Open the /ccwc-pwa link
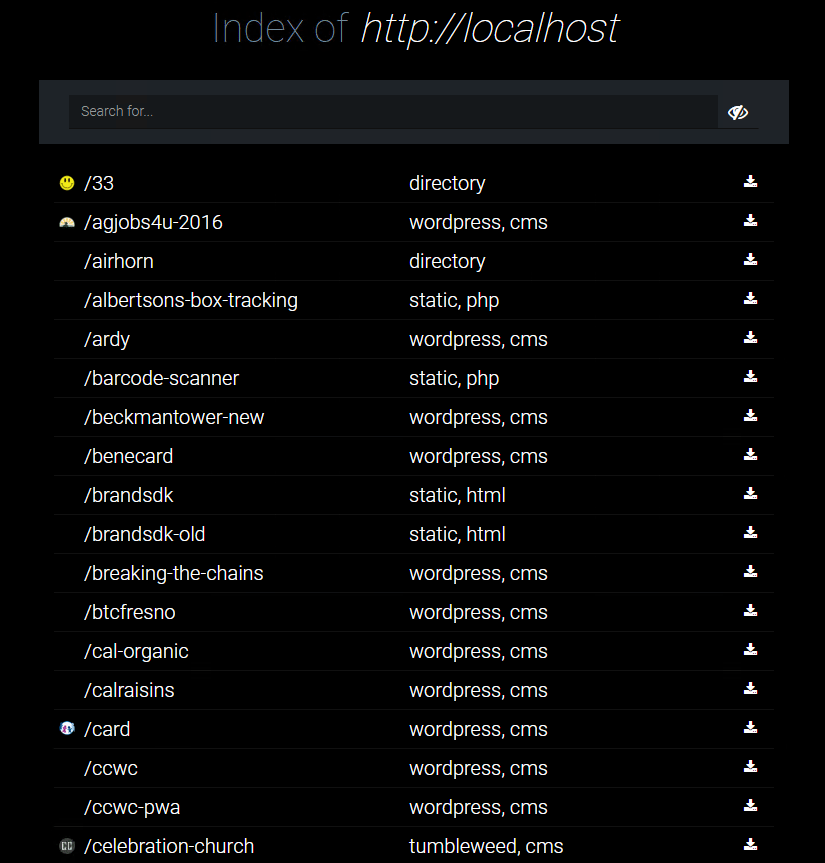Viewport: 825px width, 863px height. coord(132,807)
